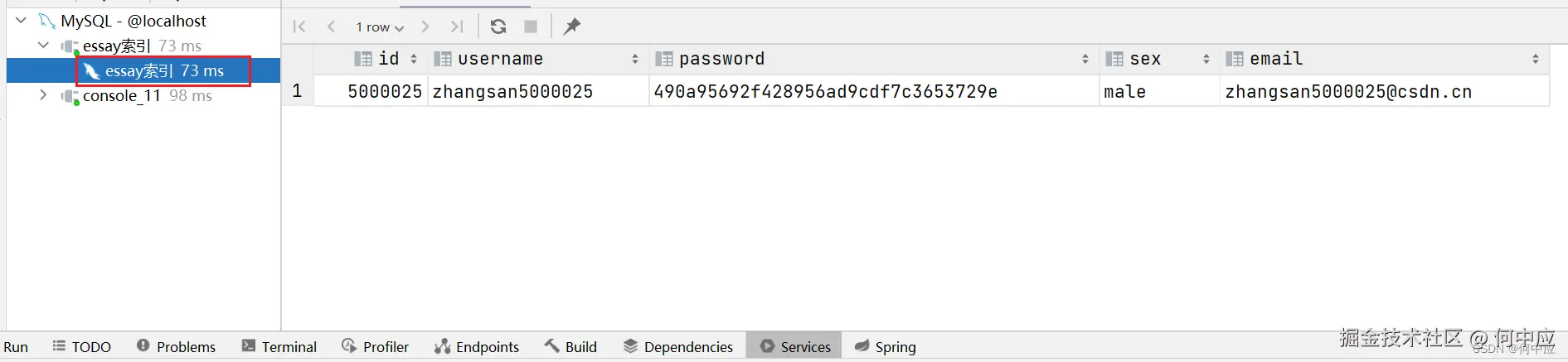Collapse the MySQL - @localhost node
The image size is (1568, 362).
22,21
